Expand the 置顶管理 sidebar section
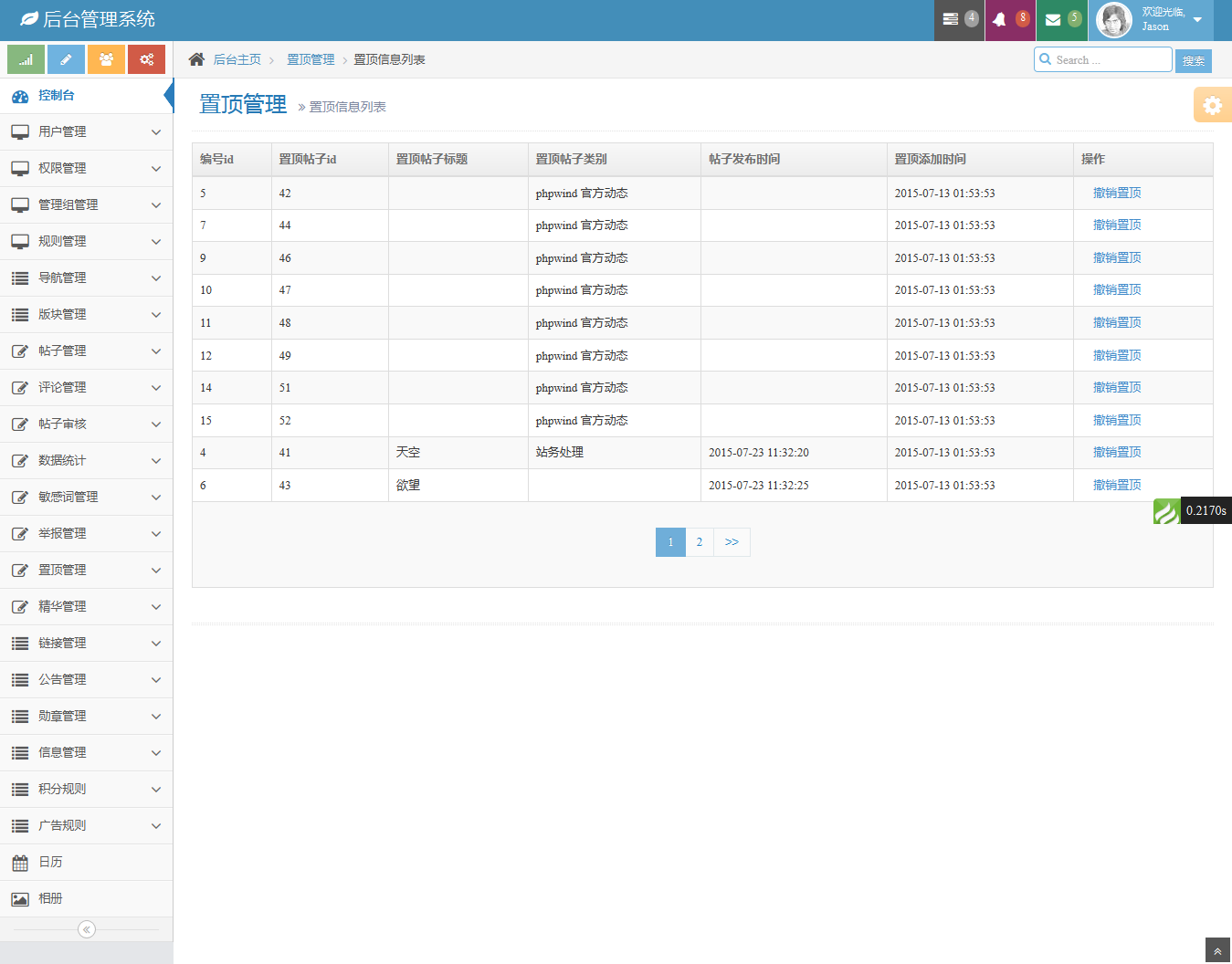Viewport: 1232px width, 964px height. pyautogui.click(x=86, y=570)
